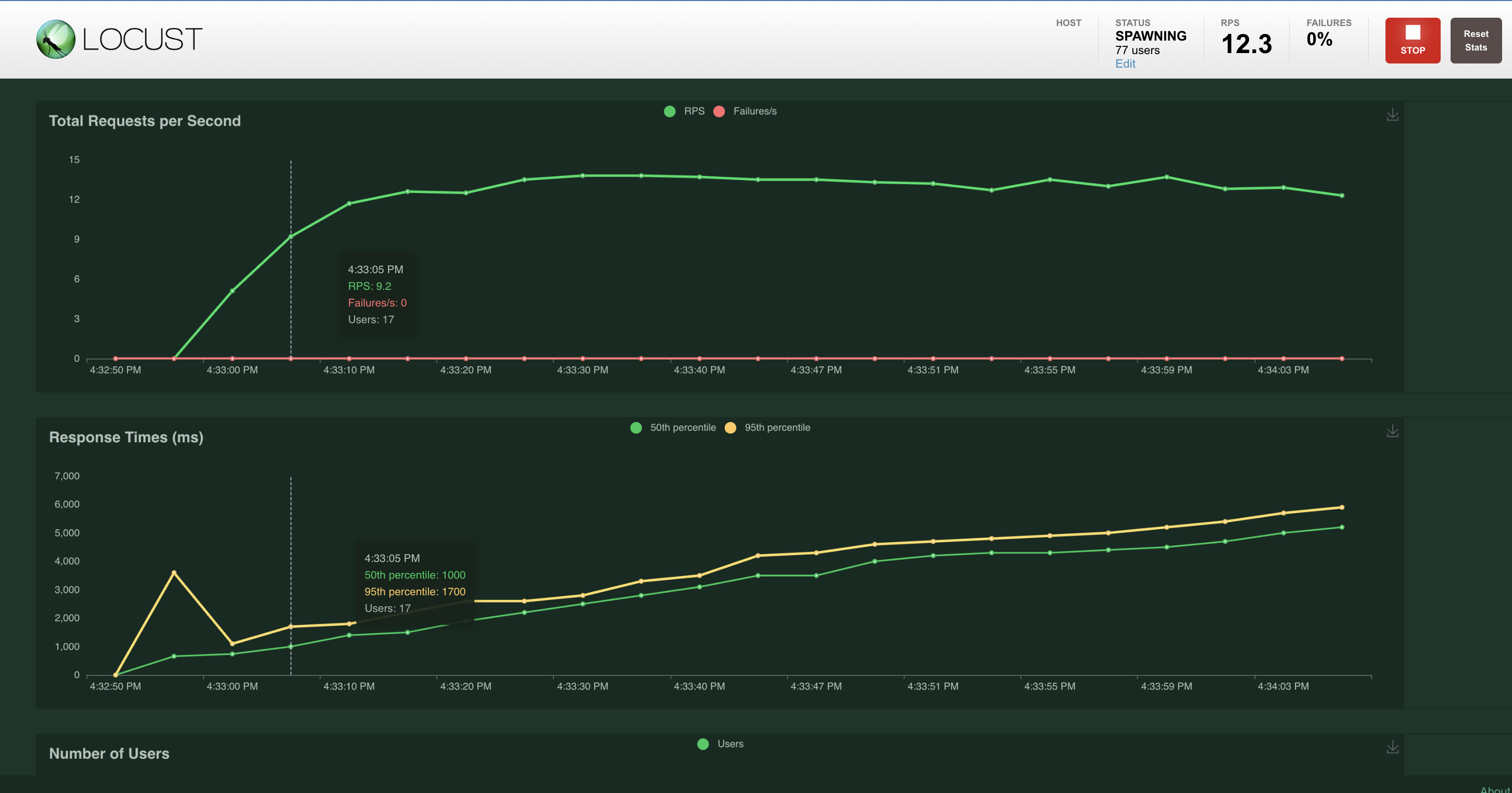Toggle the 95th percentile legend item
The image size is (1512, 793).
[x=776, y=428]
